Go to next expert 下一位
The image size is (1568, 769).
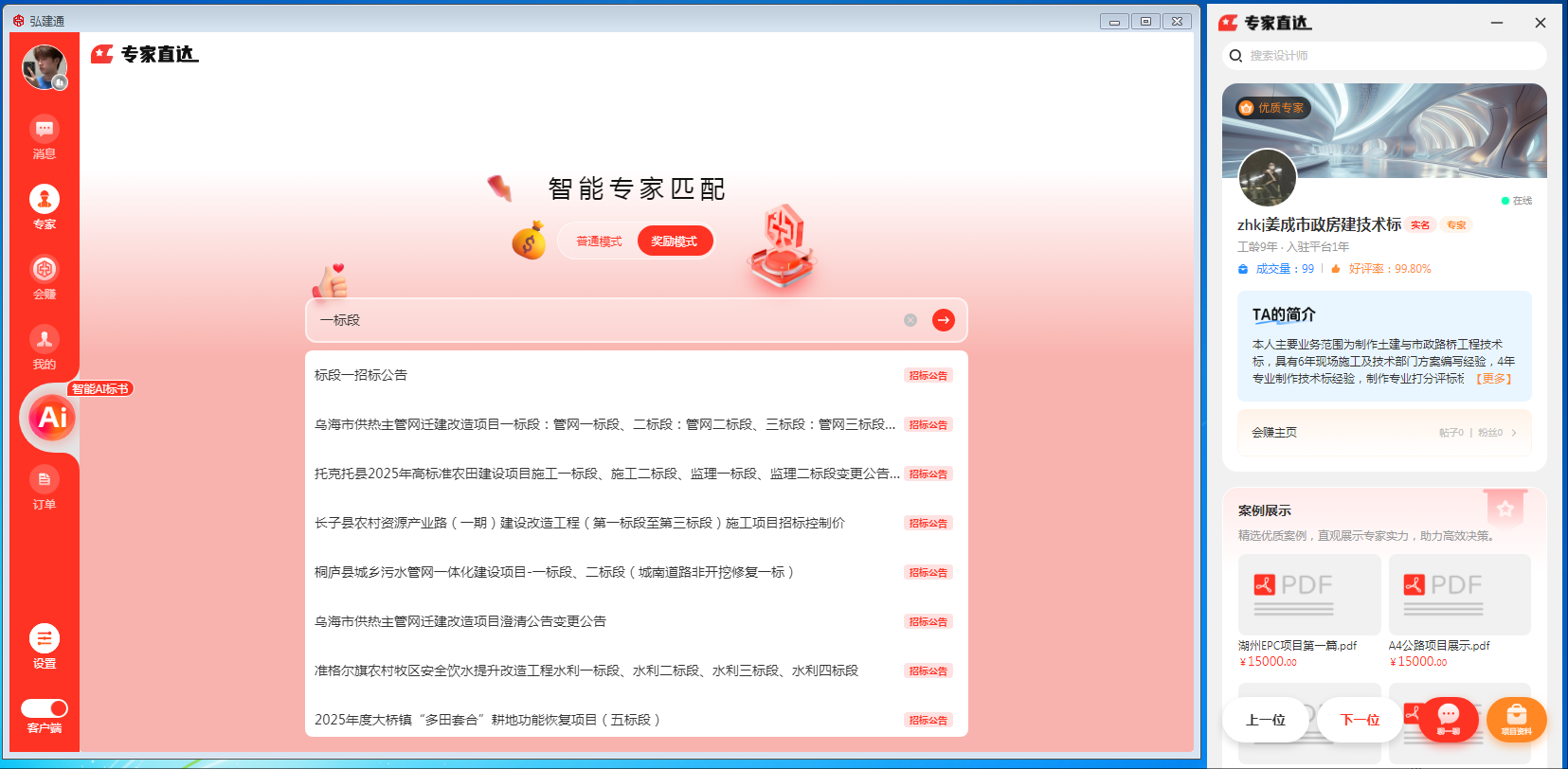click(1360, 720)
